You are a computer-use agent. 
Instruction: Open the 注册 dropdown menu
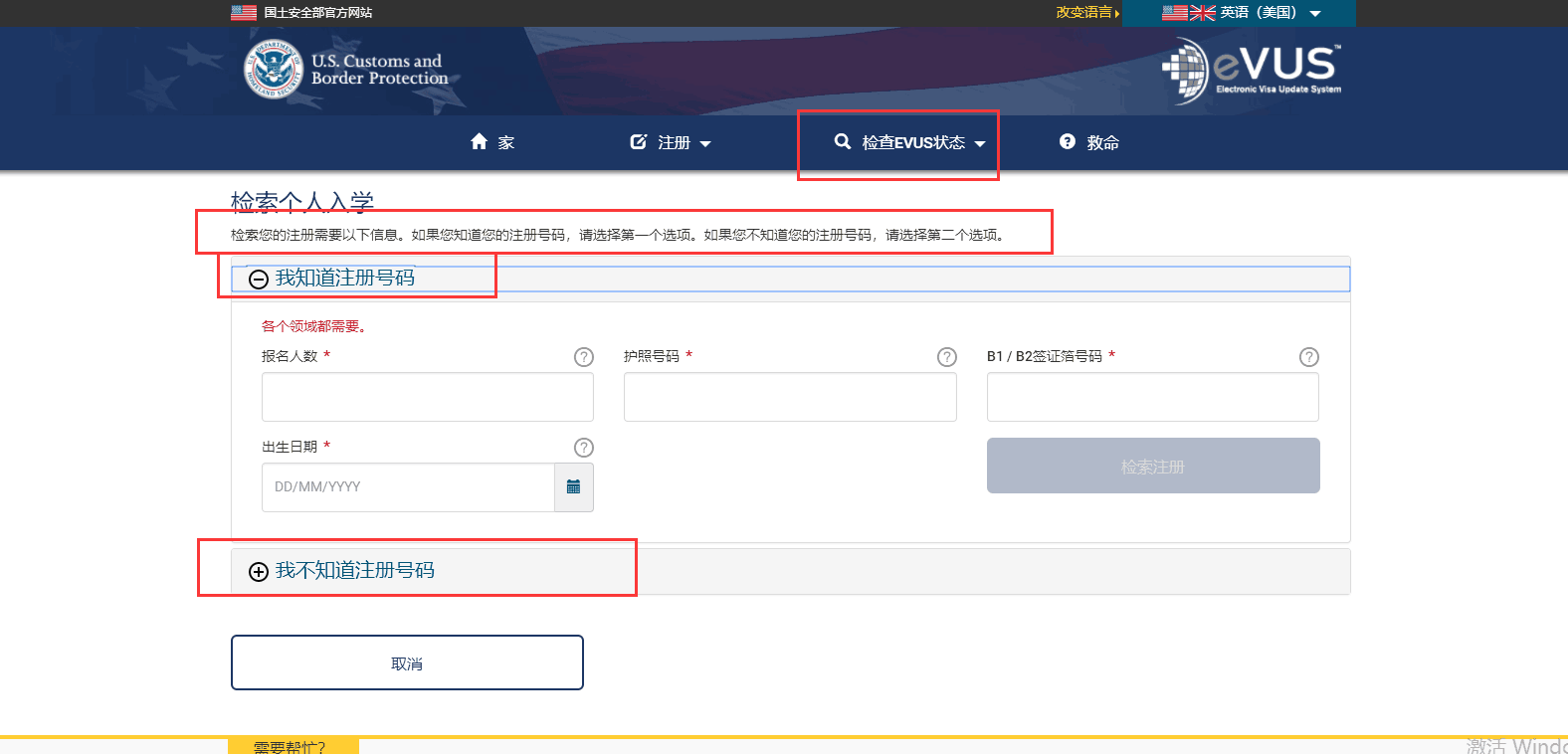672,142
